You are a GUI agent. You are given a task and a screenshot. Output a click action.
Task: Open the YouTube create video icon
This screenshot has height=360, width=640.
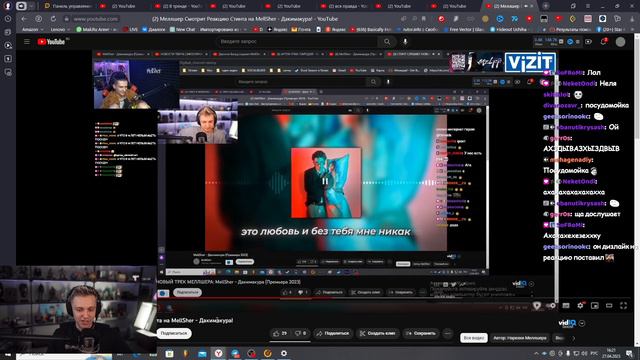pos(588,42)
